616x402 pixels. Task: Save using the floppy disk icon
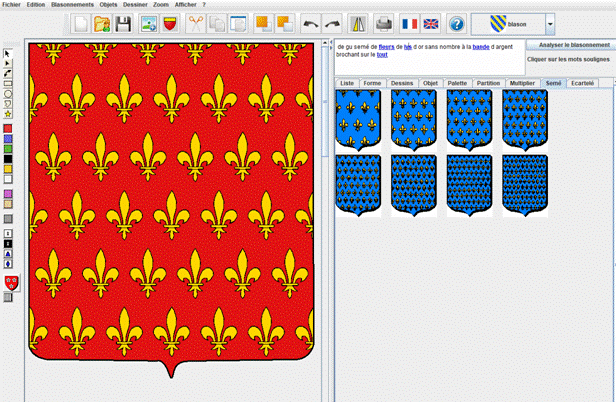coord(125,23)
